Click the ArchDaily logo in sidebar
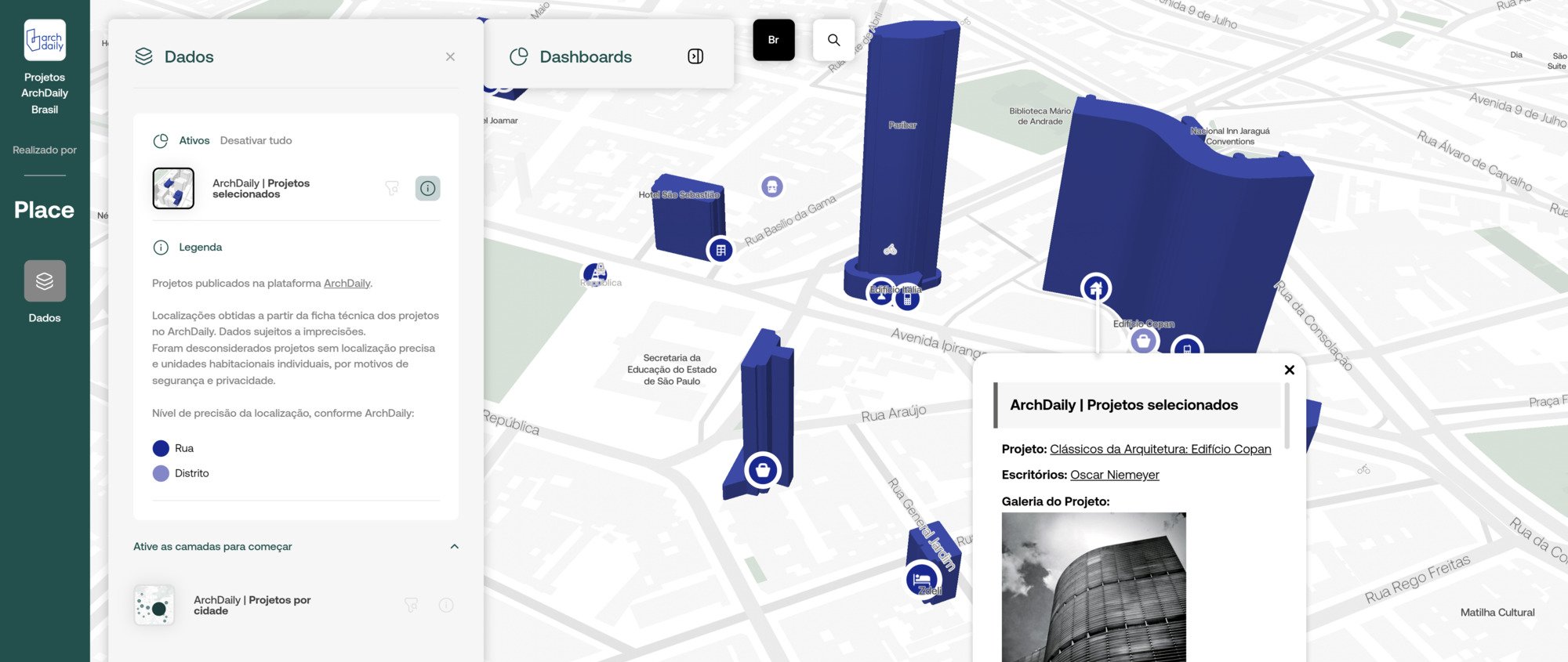1568x662 pixels. coord(45,40)
